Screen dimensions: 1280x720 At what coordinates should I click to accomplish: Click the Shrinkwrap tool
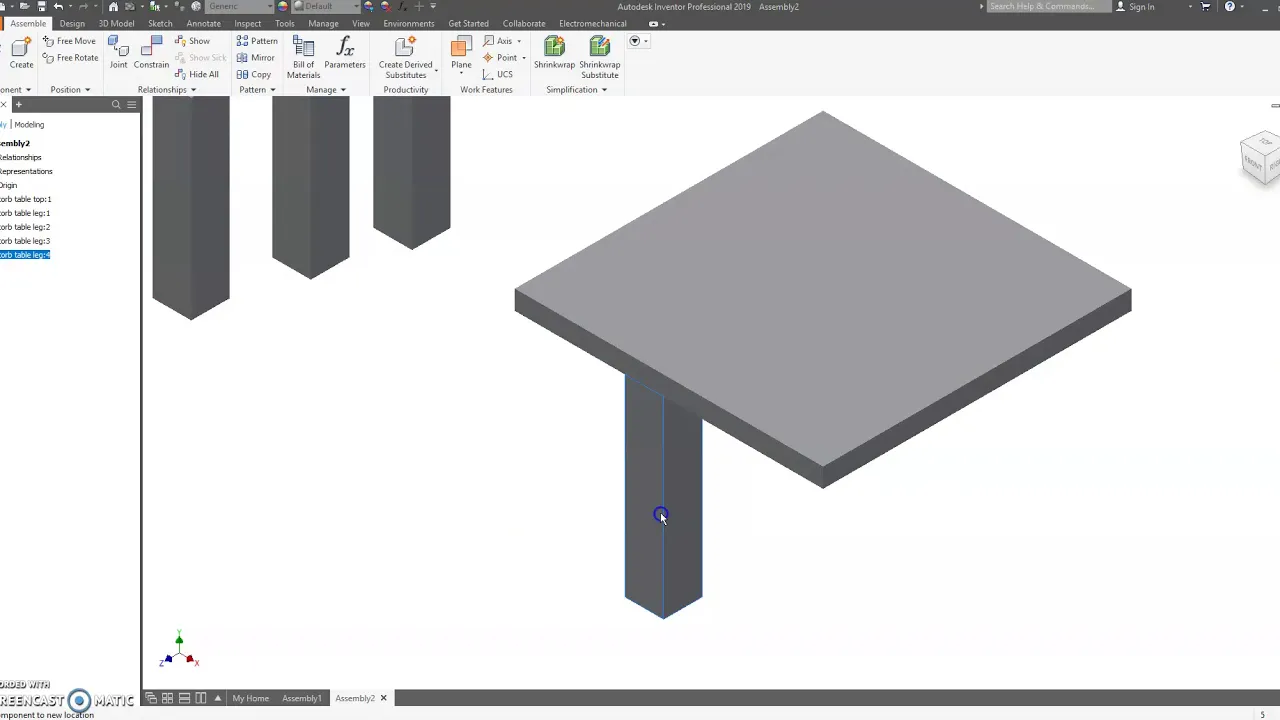coord(555,53)
